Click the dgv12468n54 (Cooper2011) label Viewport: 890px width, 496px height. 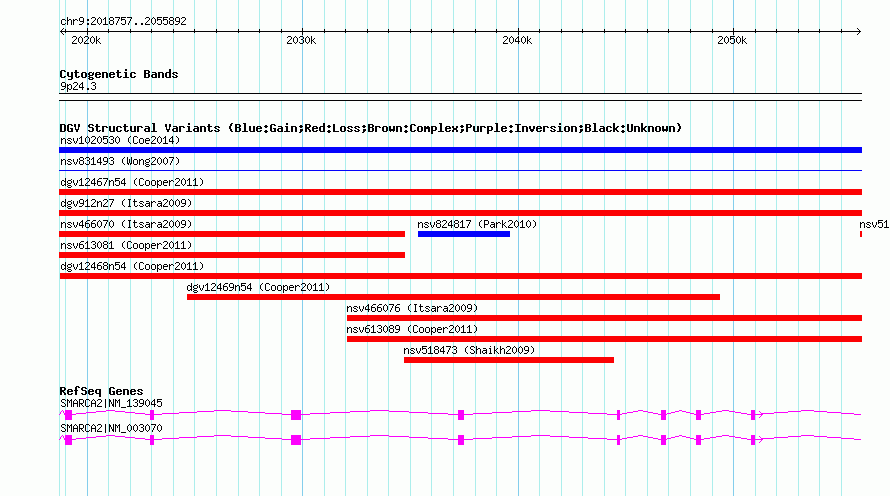tap(132, 266)
